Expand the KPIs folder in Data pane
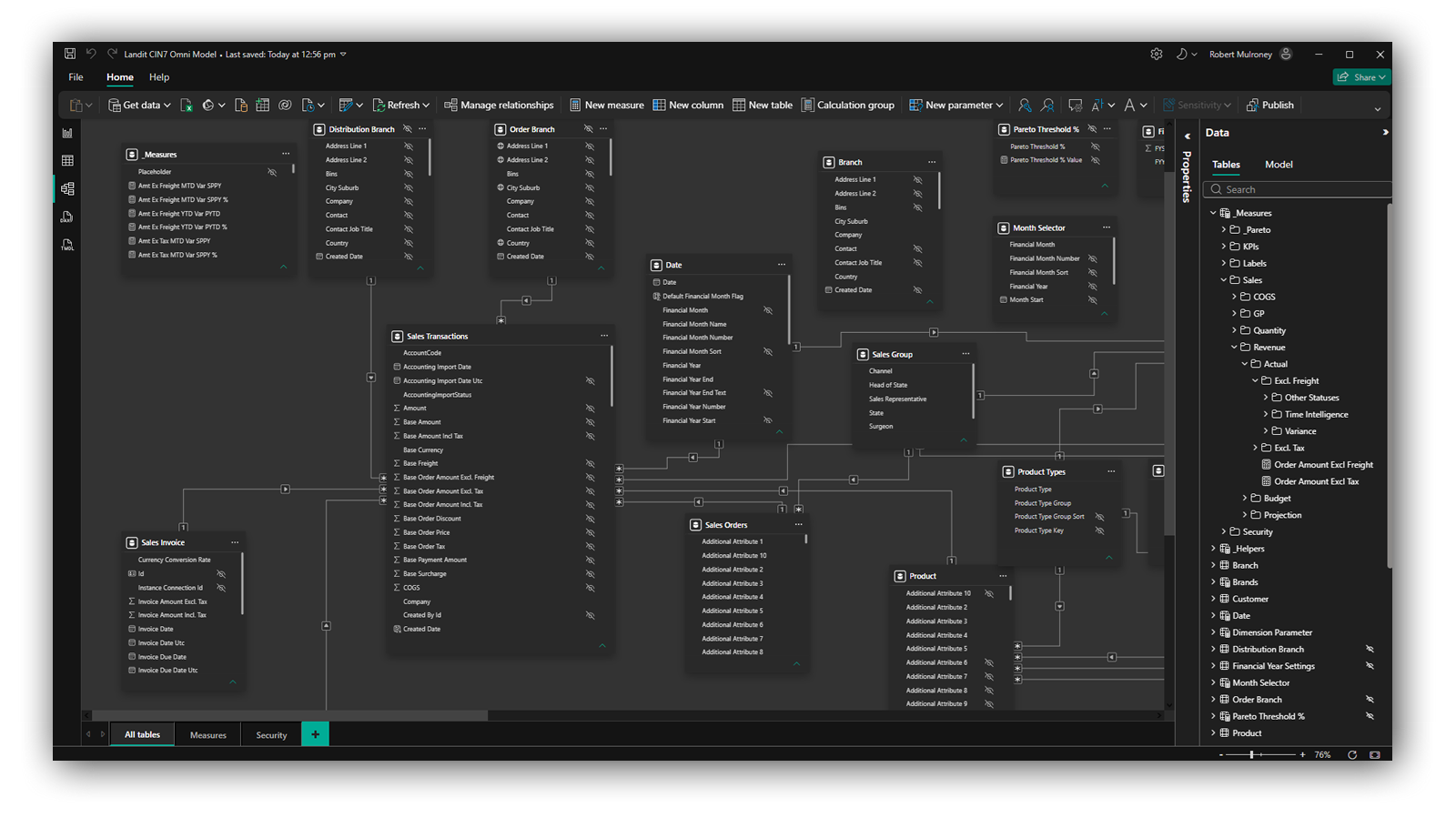 [1224, 247]
